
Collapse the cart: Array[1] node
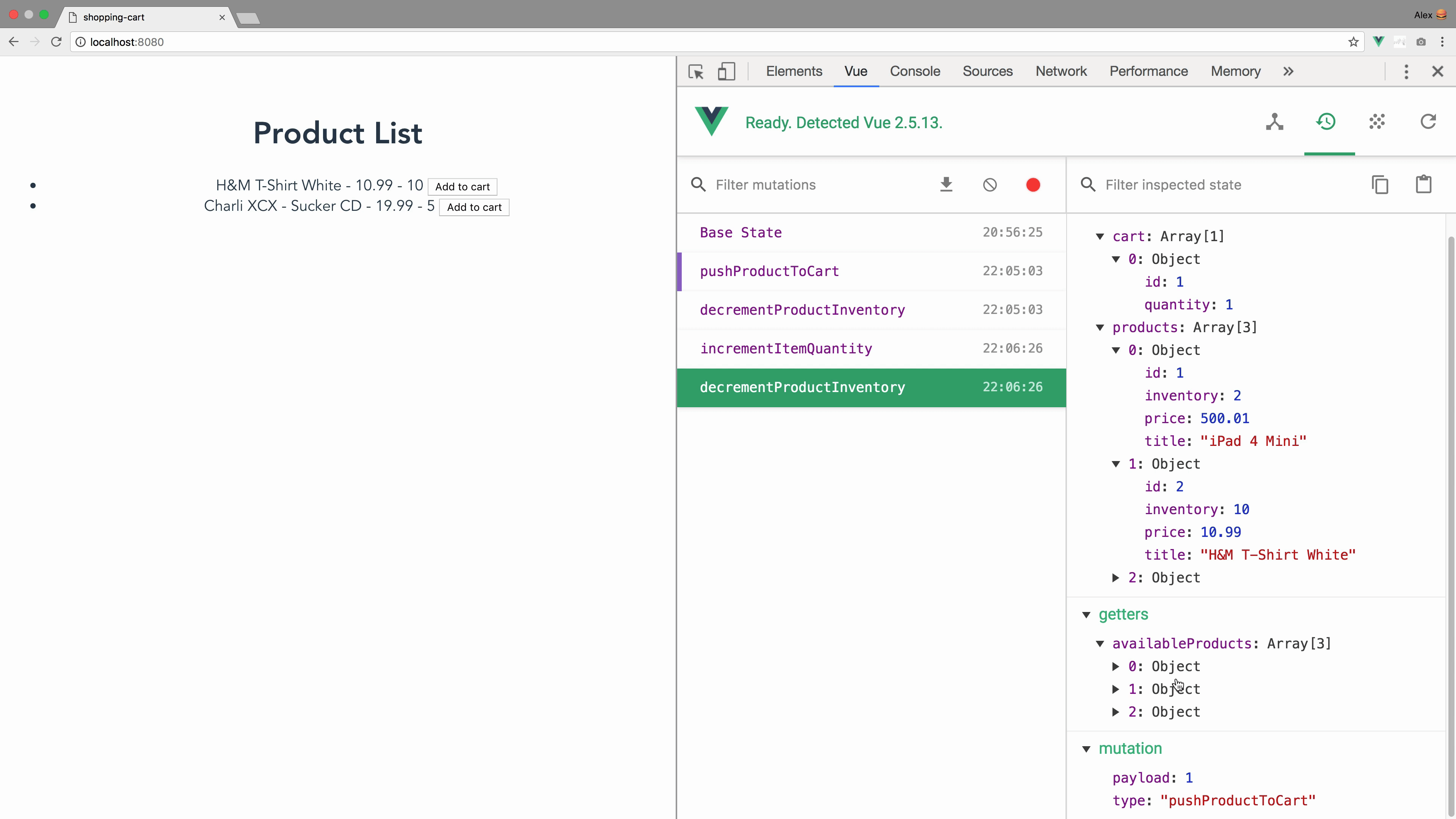click(x=1100, y=236)
